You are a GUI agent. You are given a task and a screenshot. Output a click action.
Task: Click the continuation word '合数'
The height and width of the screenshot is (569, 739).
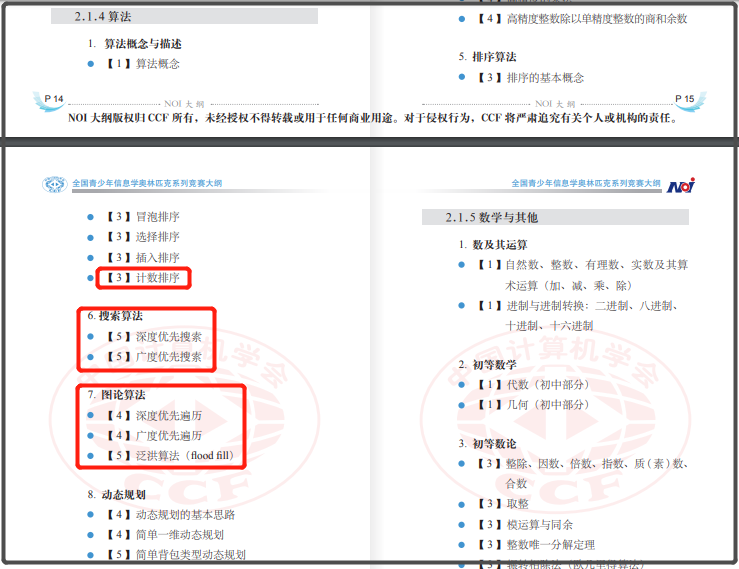(516, 484)
